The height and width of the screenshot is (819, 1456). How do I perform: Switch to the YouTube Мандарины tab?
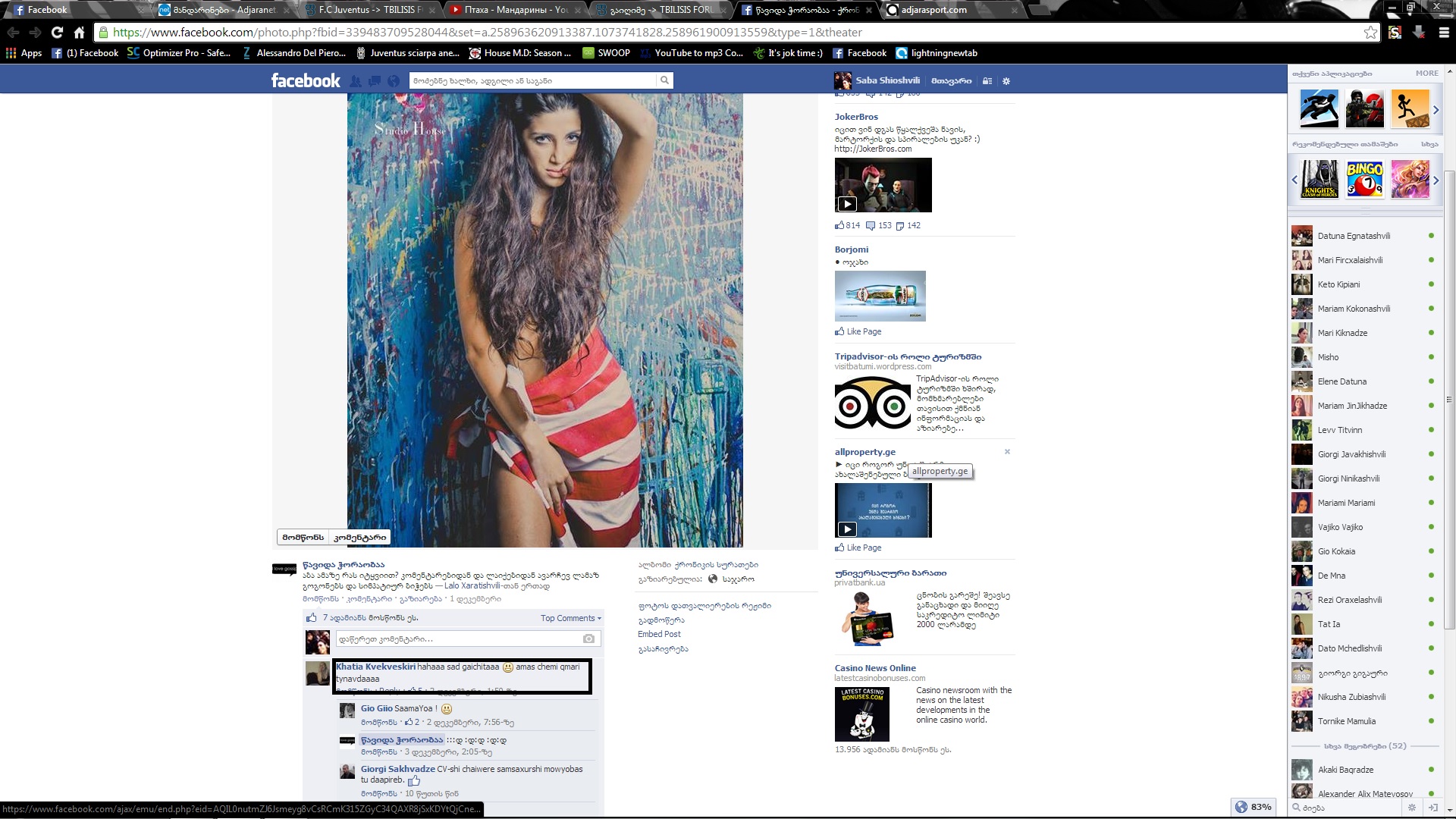click(x=516, y=10)
